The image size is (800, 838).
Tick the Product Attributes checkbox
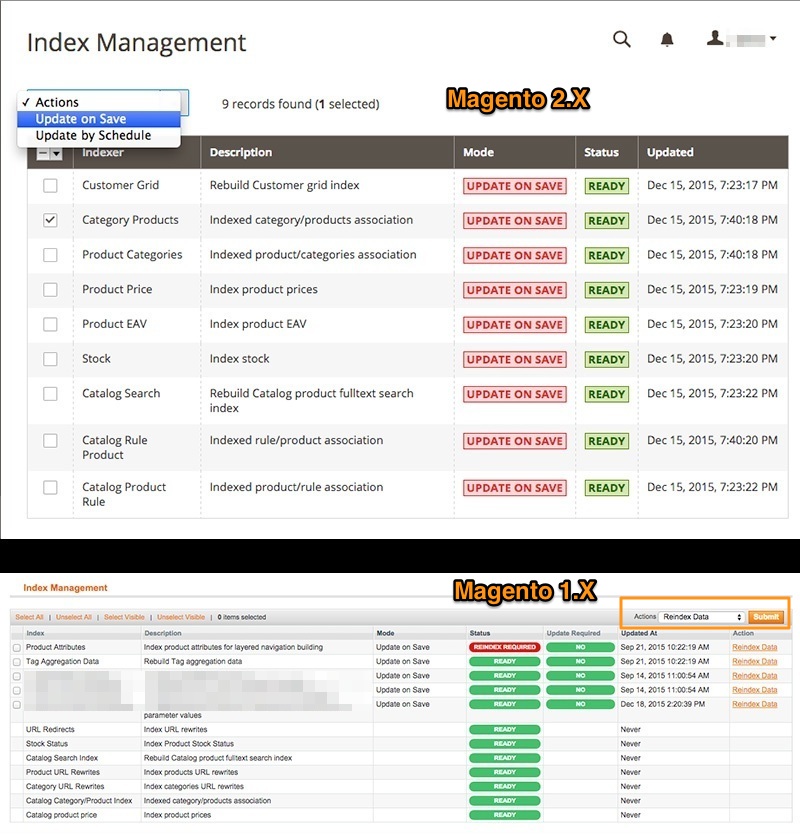17,648
